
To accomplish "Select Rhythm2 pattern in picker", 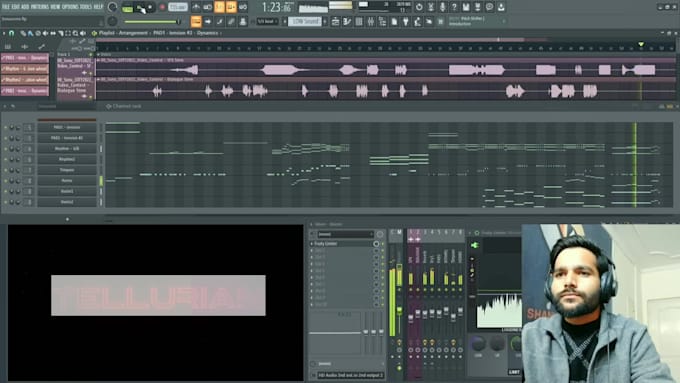I will coord(25,80).
